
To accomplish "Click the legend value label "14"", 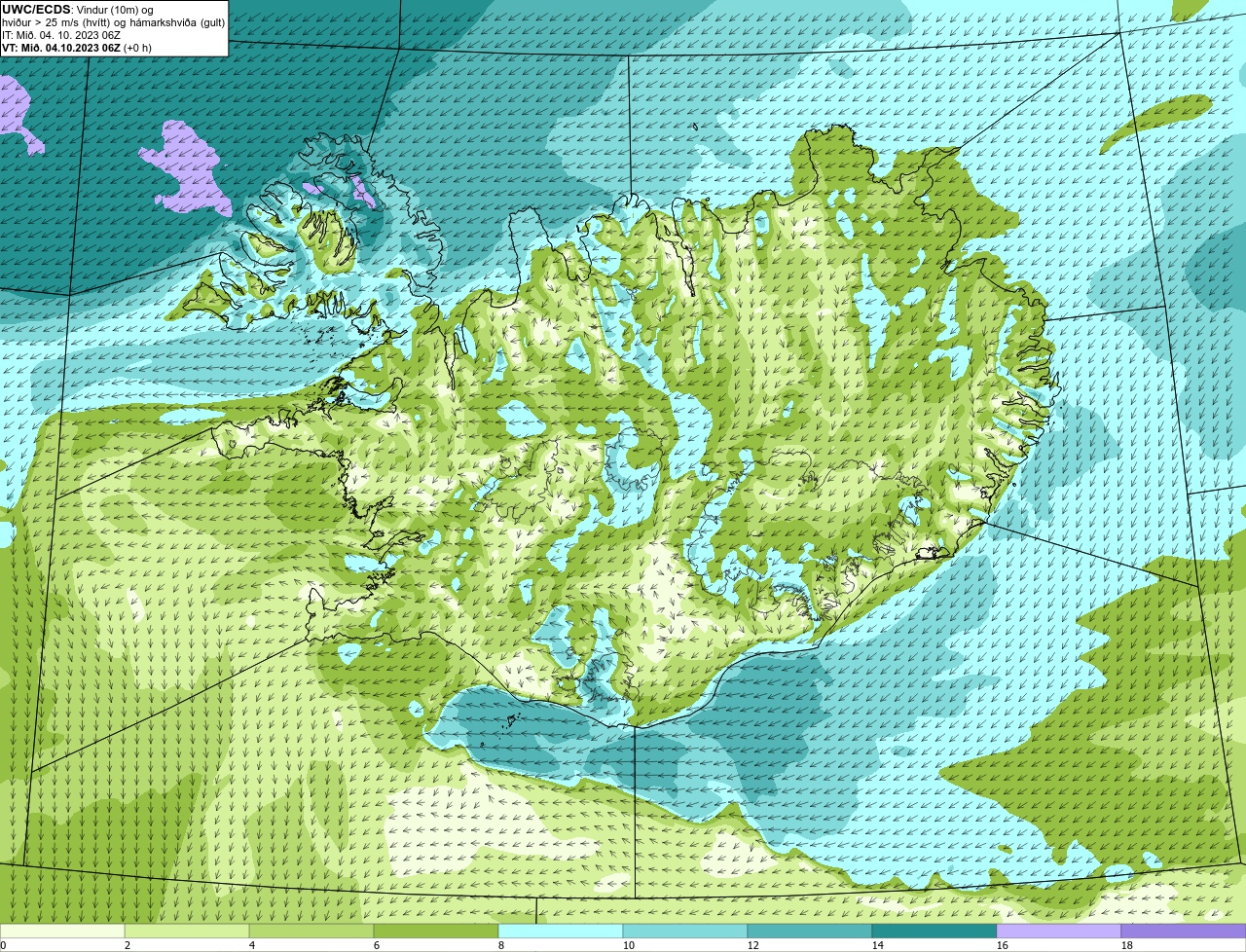I will point(878,945).
